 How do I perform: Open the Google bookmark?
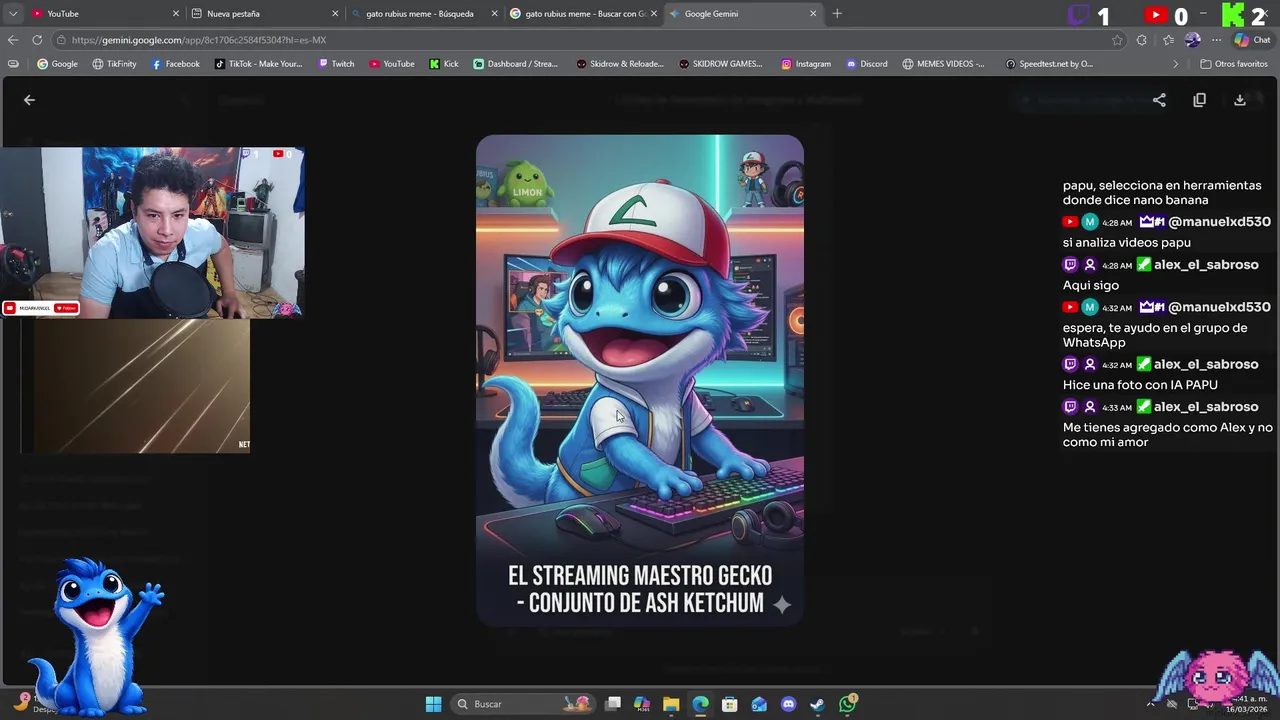click(57, 64)
